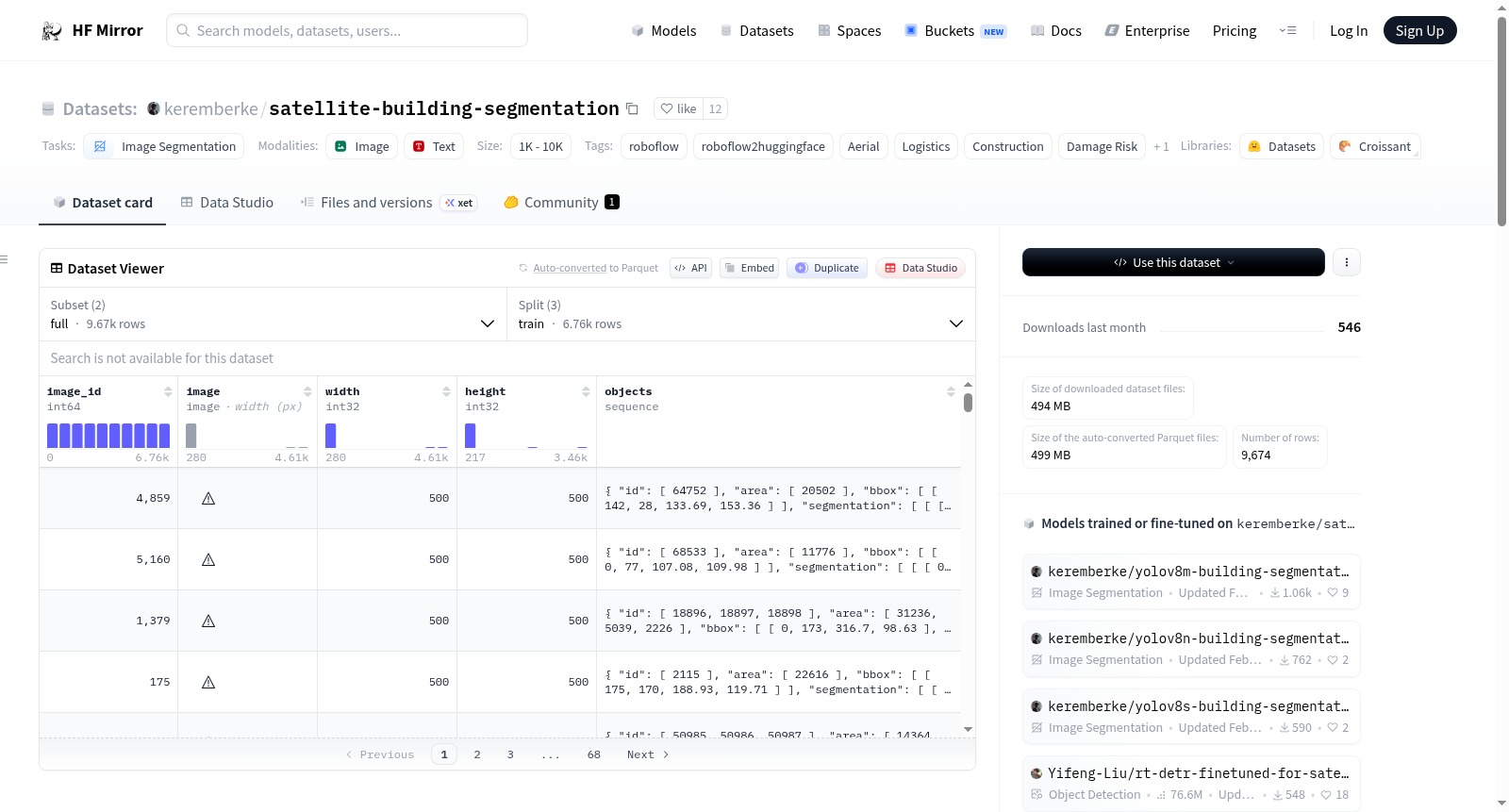Click the HF Mirror logo icon
This screenshot has height=812, width=1509.
(52, 31)
